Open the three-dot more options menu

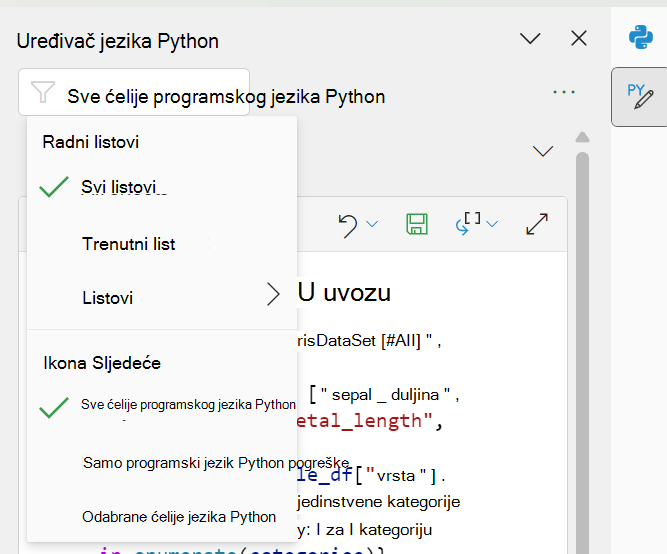[x=564, y=92]
